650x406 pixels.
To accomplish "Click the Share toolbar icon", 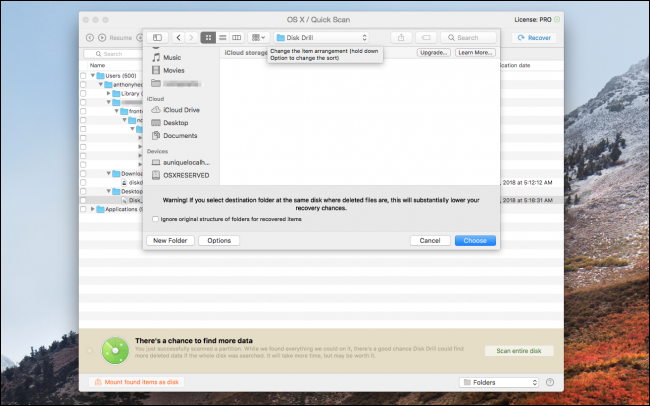I will (x=401, y=38).
